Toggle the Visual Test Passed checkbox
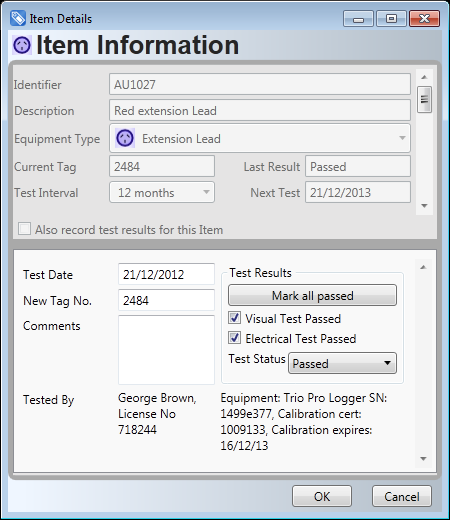This screenshot has height=520, width=450. click(x=234, y=318)
